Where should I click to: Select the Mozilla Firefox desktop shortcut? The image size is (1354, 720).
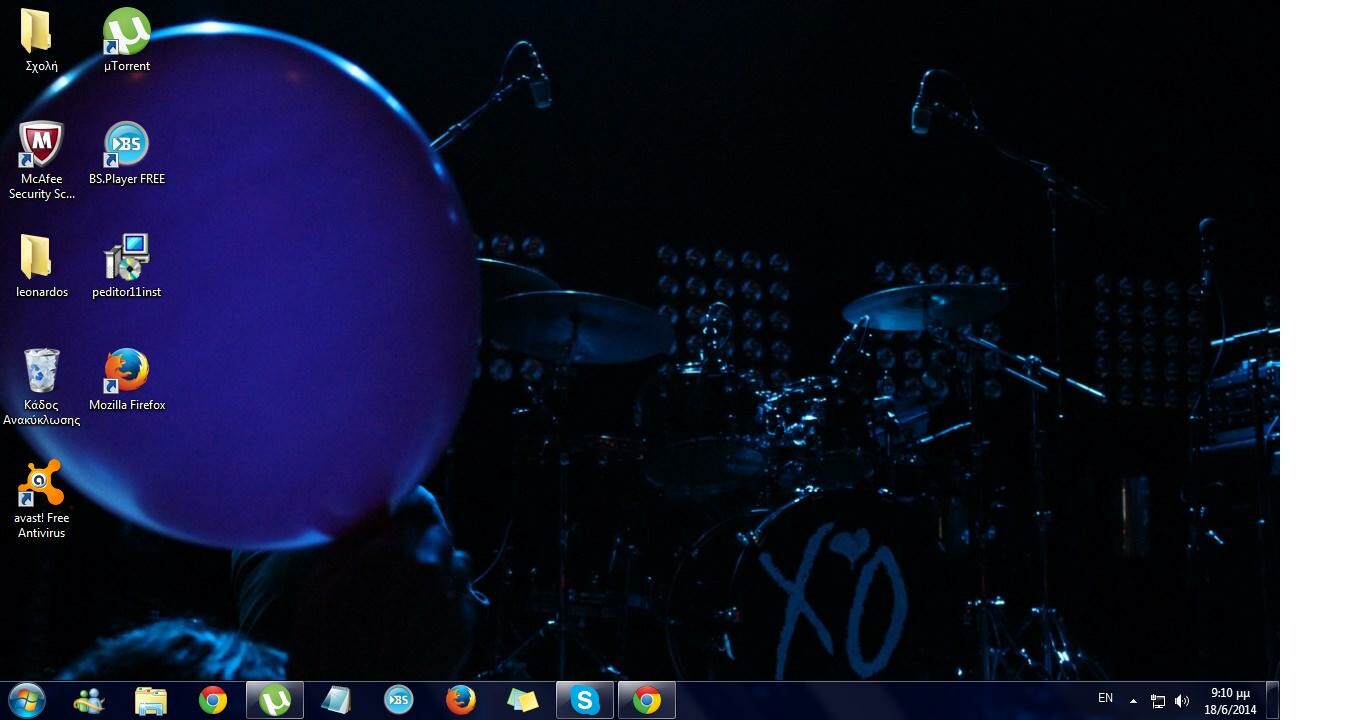[127, 380]
